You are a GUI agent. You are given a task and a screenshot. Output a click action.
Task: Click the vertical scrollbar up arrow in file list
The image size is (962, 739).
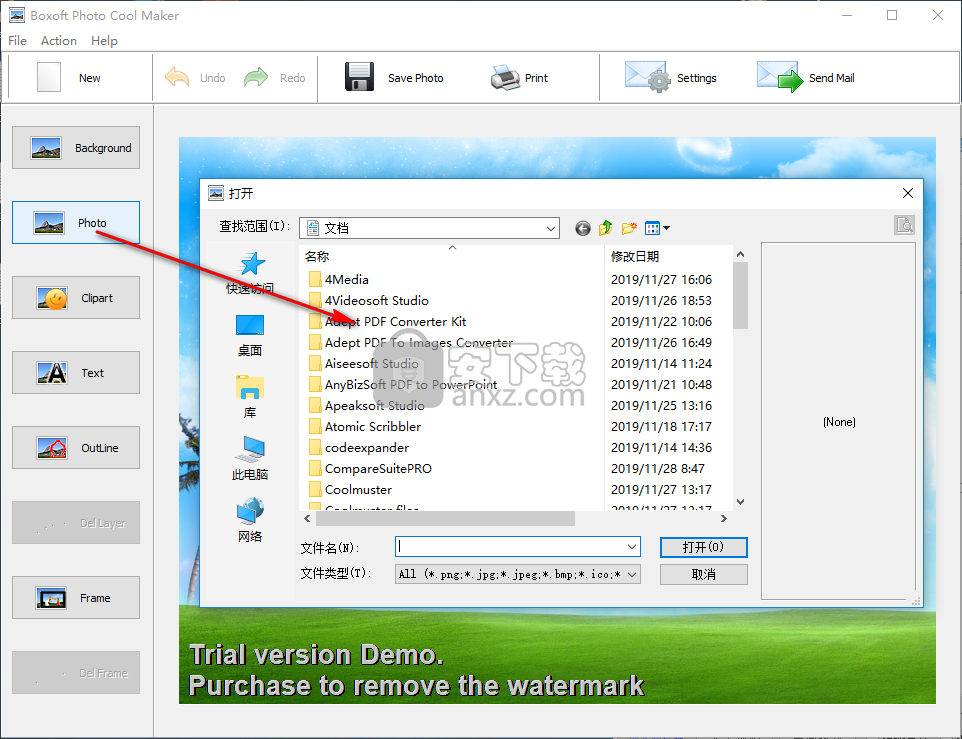741,255
